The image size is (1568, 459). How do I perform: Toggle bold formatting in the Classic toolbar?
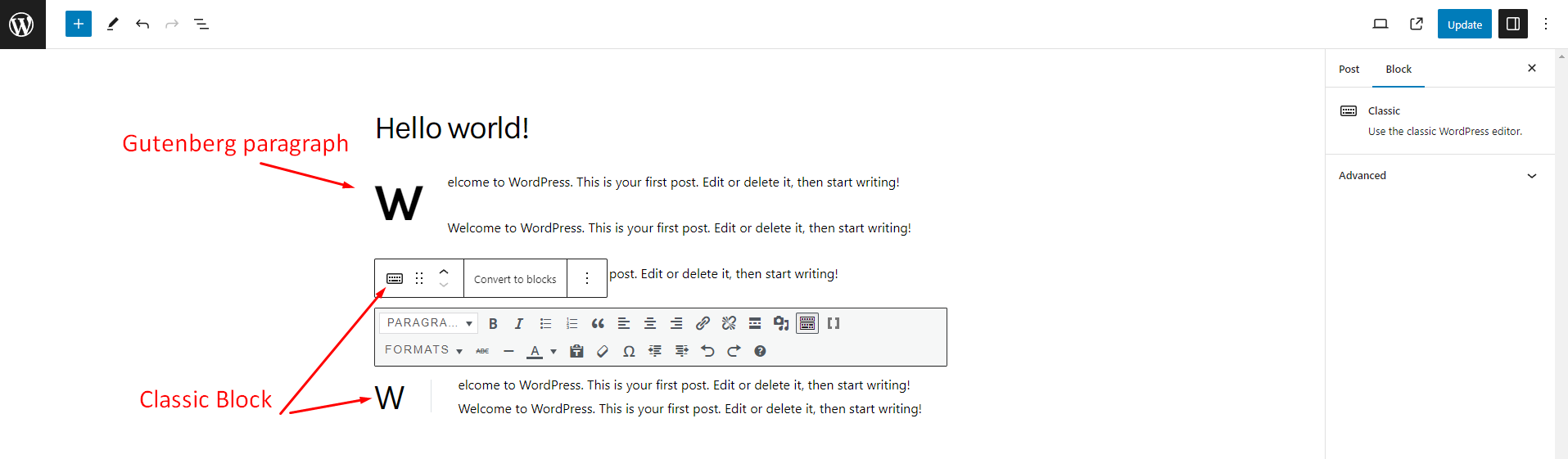tap(493, 323)
